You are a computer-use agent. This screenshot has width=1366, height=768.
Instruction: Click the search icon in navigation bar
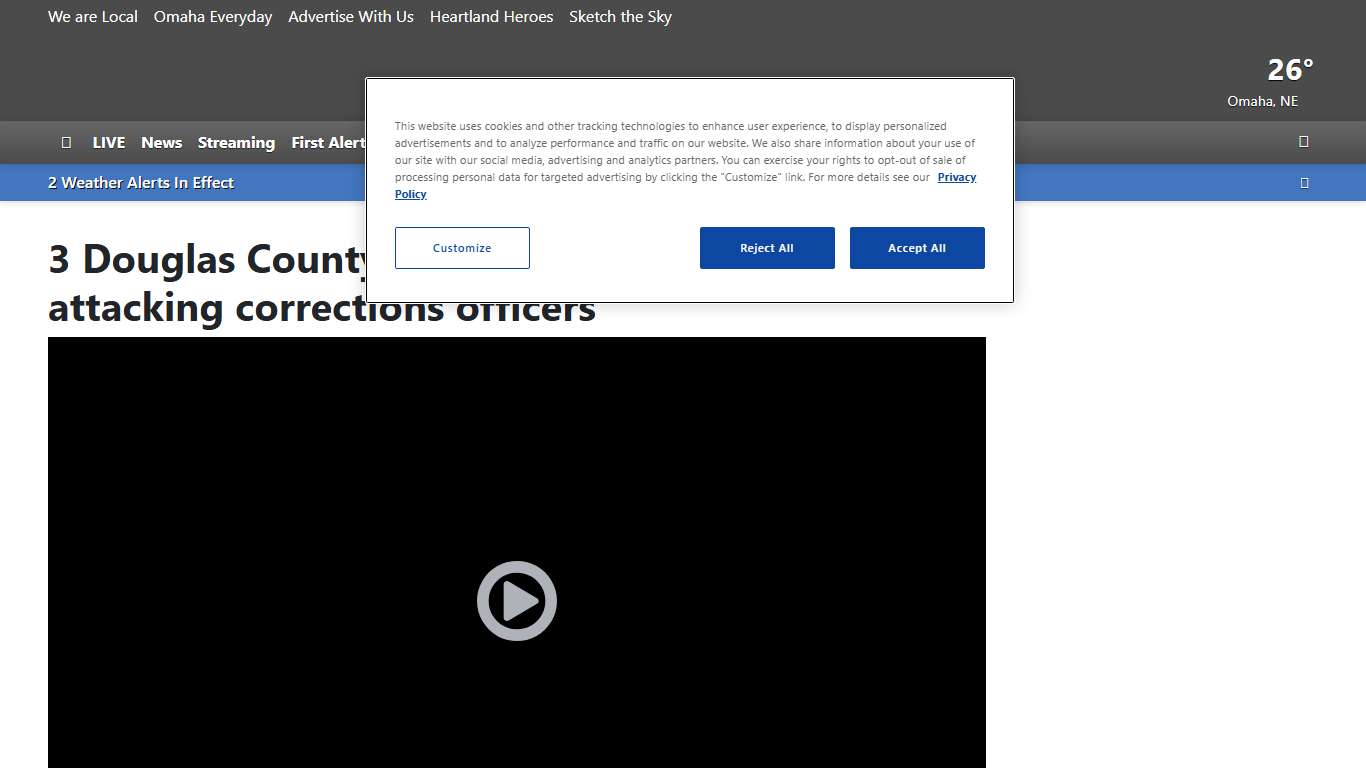1303,141
